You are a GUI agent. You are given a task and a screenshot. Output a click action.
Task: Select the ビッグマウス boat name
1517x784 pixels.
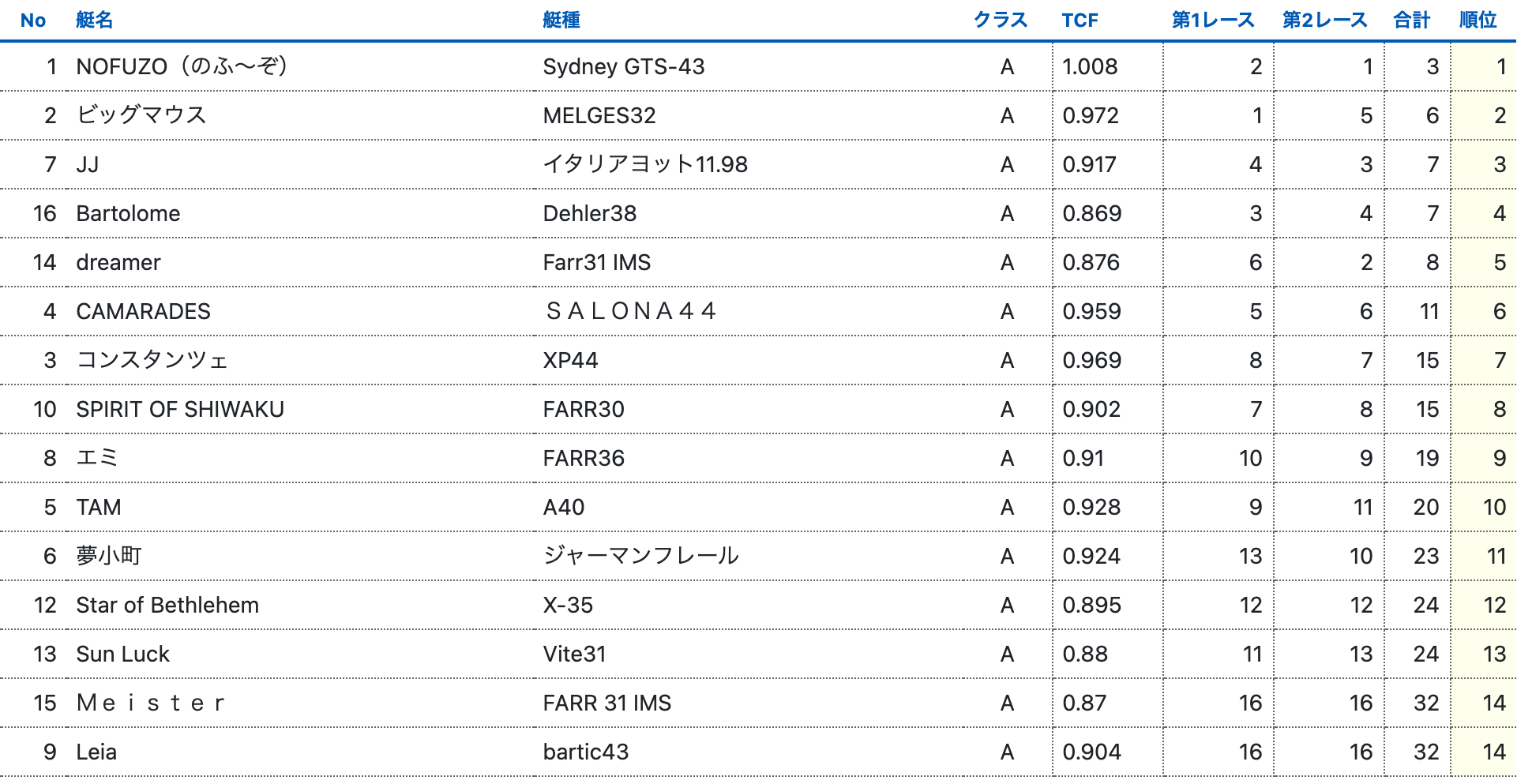141,115
